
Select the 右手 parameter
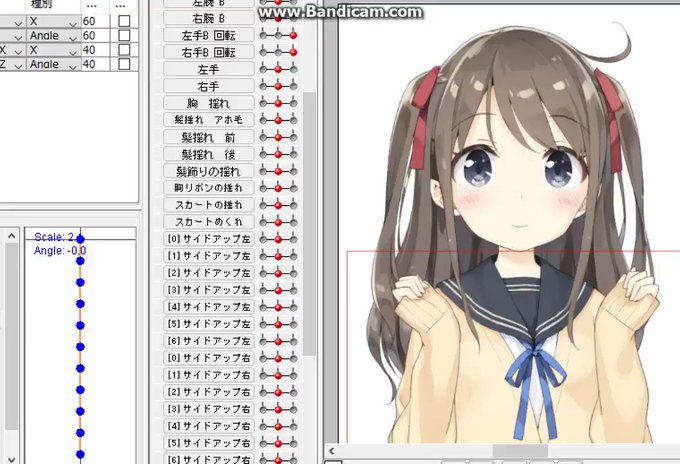pos(209,86)
